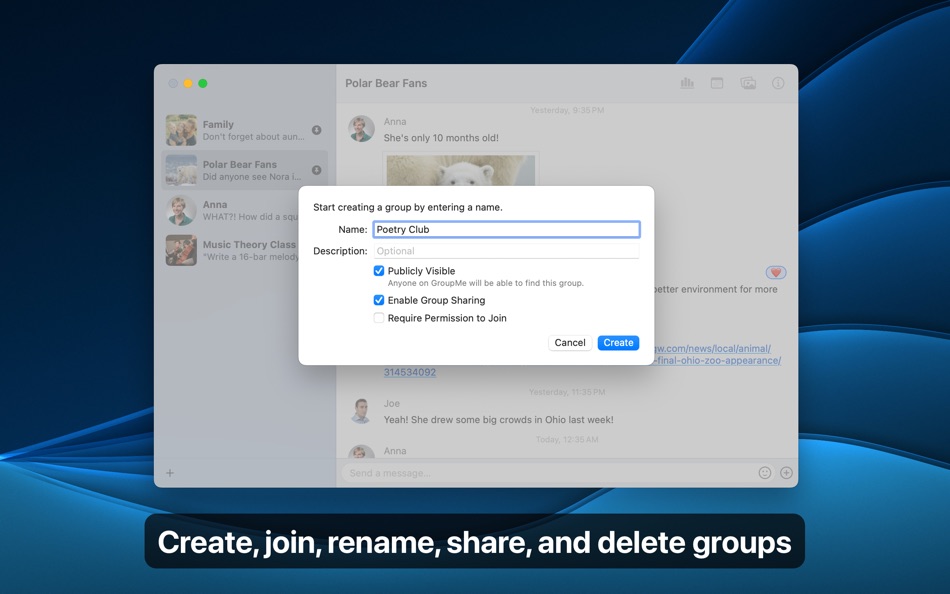Viewport: 950px width, 594px height.
Task: Click the green zoom window button
Action: pyautogui.click(x=203, y=84)
